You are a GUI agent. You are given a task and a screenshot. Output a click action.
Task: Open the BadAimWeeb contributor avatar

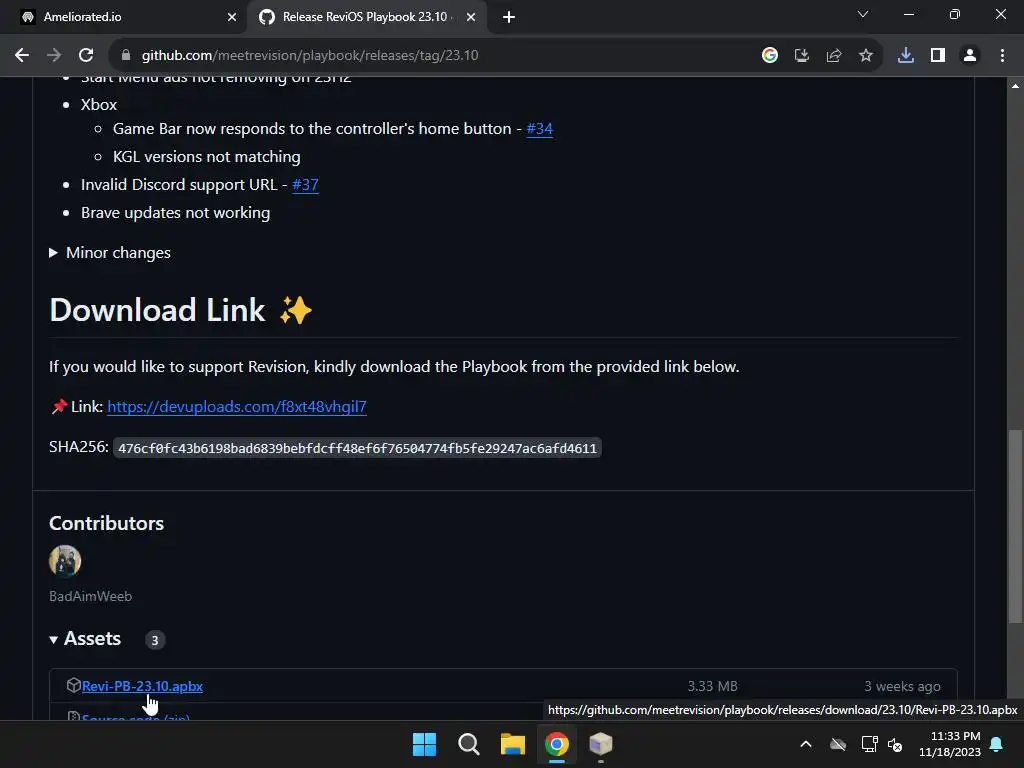[x=65, y=561]
